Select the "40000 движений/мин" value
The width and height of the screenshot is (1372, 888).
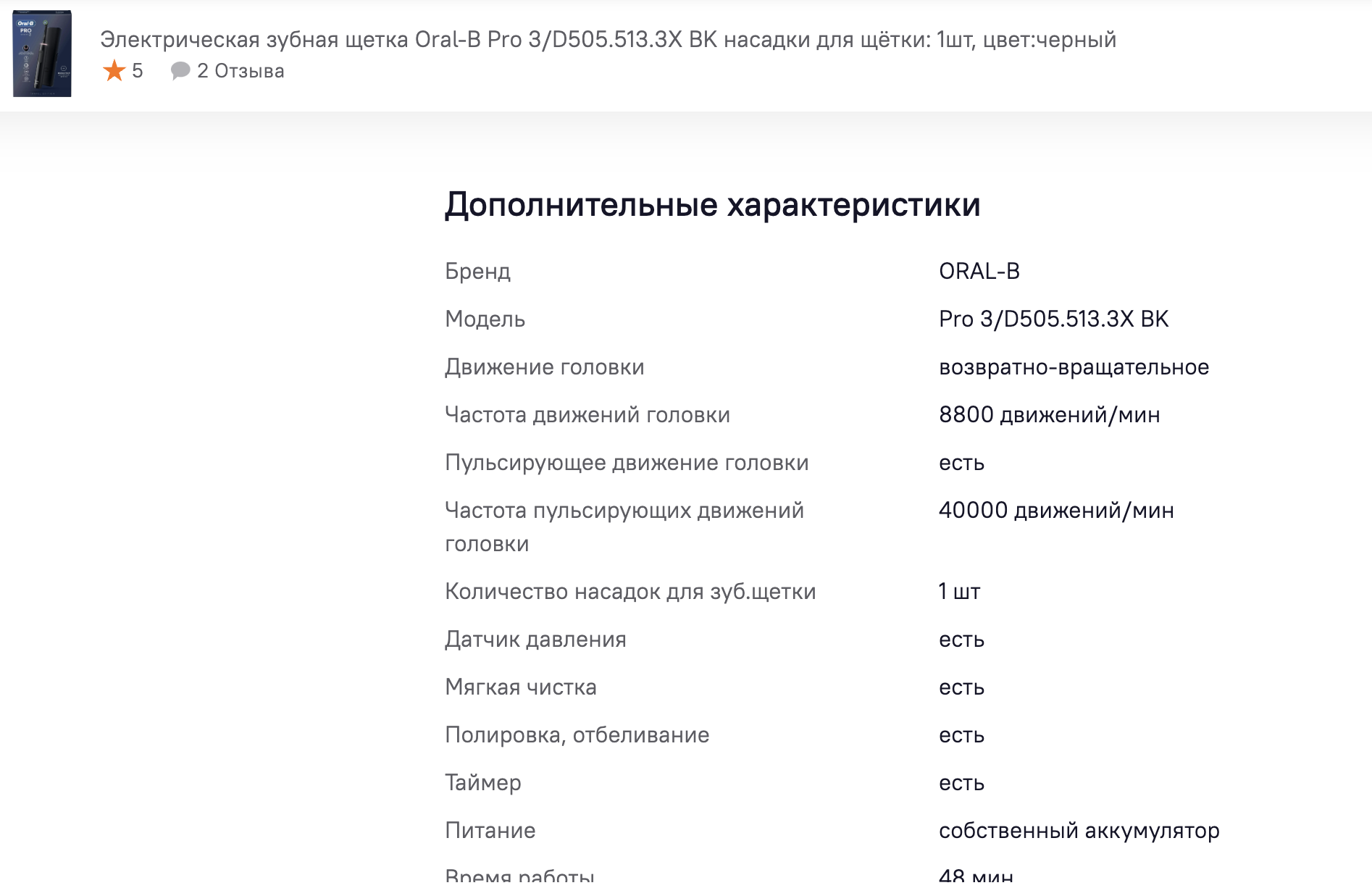coord(1056,511)
